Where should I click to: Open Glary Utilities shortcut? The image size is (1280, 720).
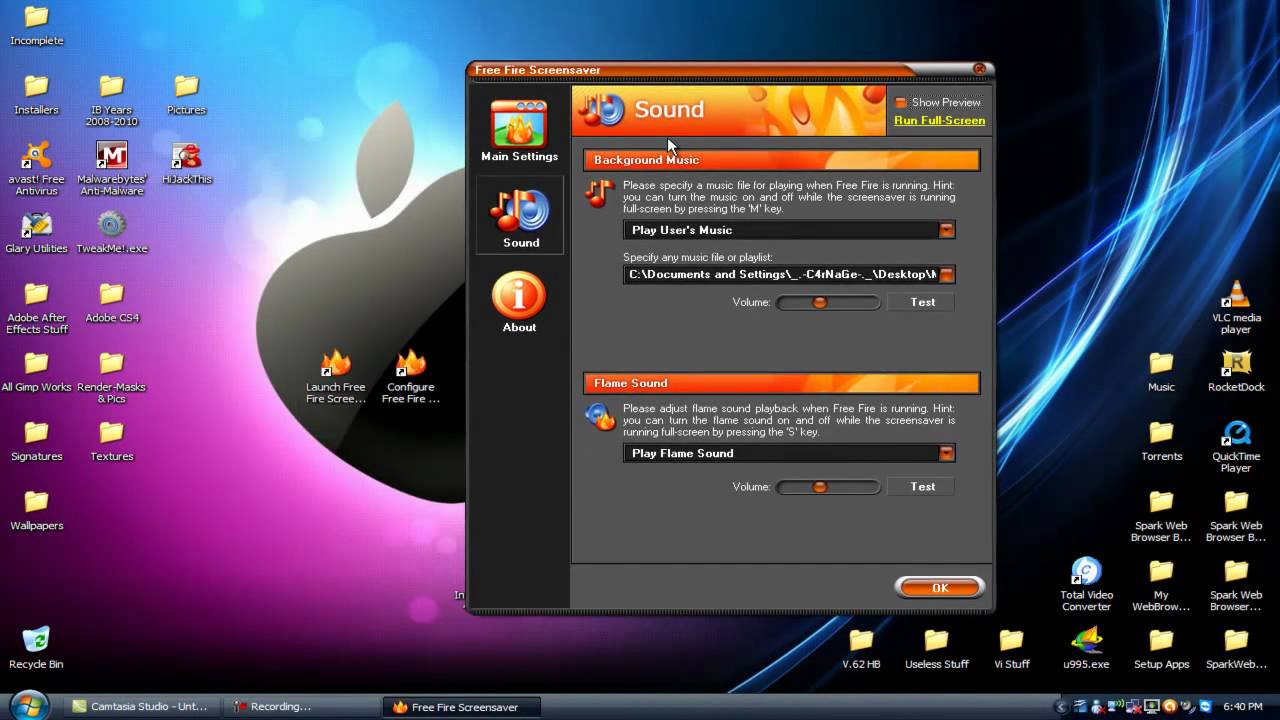36,232
